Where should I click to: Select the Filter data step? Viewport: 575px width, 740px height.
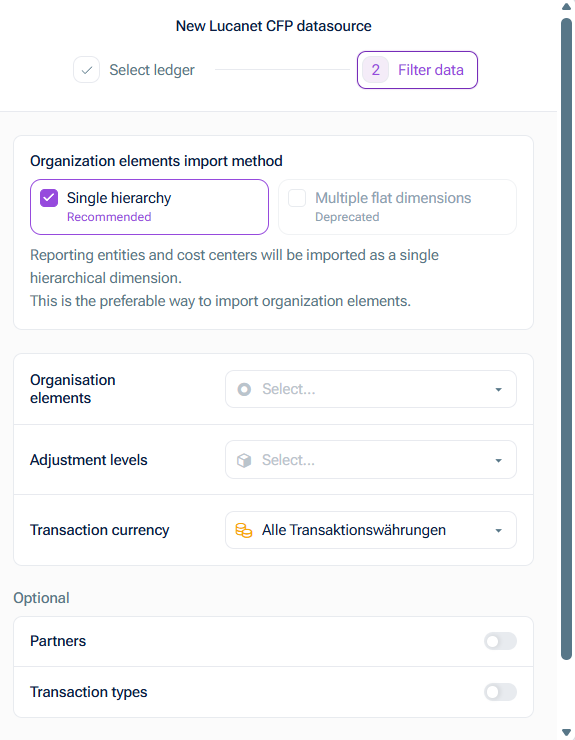tap(417, 70)
